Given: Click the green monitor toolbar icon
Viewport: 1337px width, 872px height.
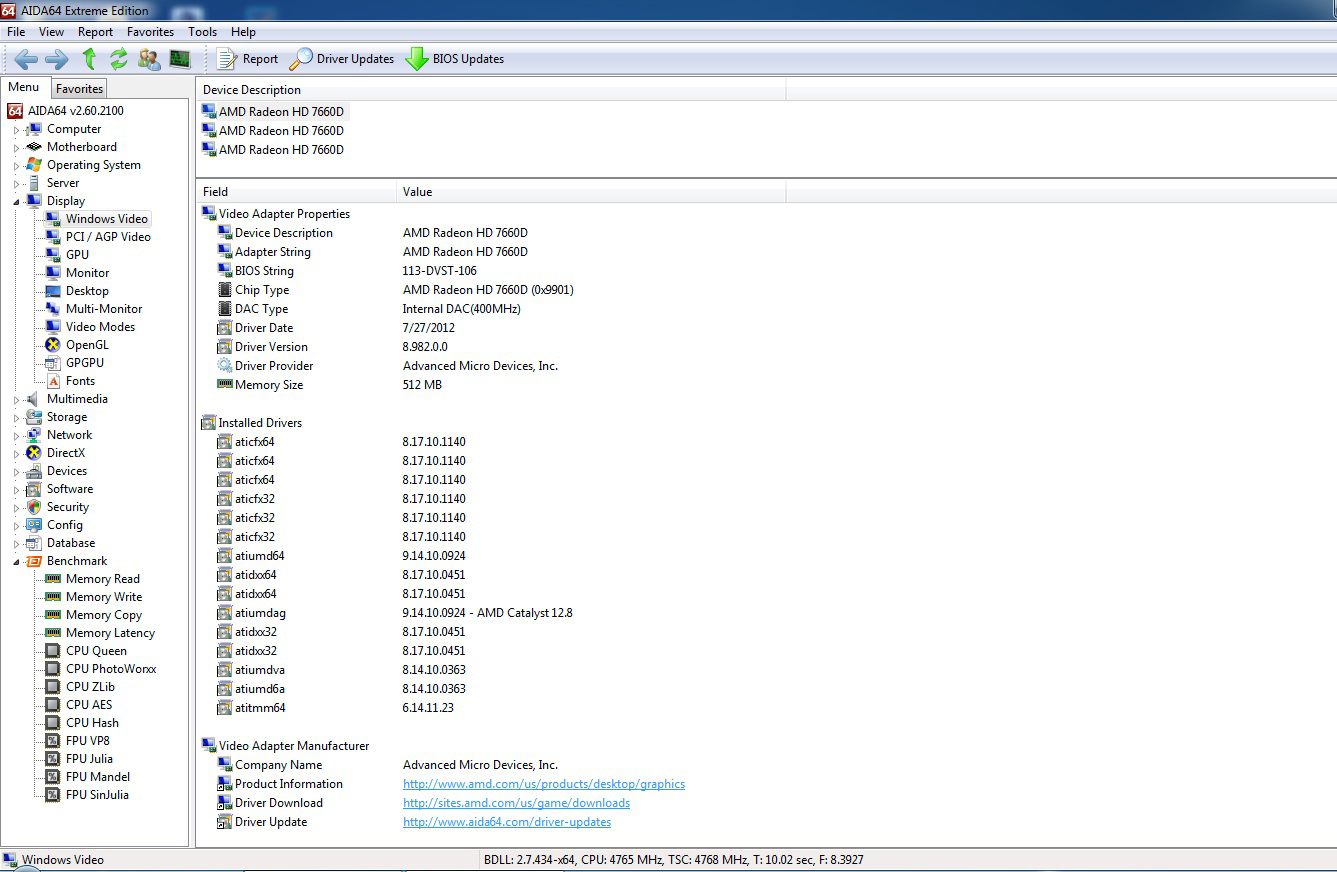Looking at the screenshot, I should (x=180, y=59).
